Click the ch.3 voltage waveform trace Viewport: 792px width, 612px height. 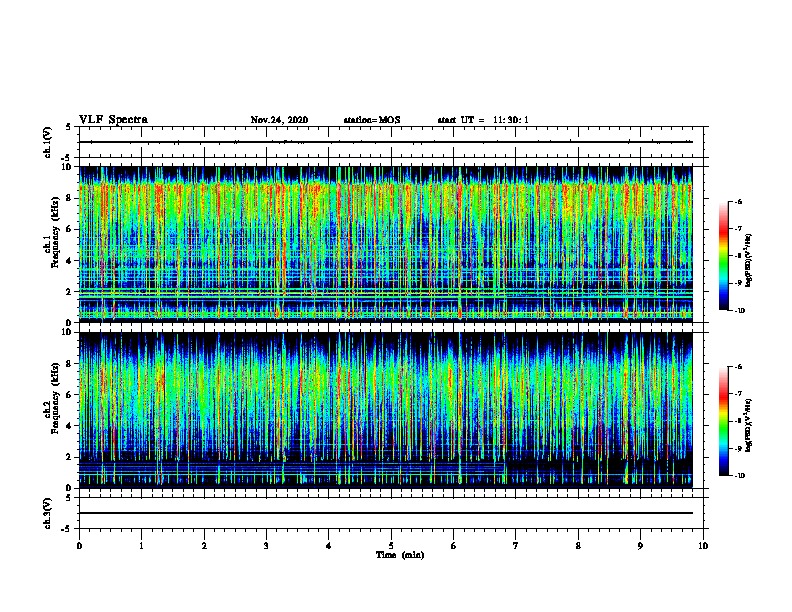(x=386, y=513)
